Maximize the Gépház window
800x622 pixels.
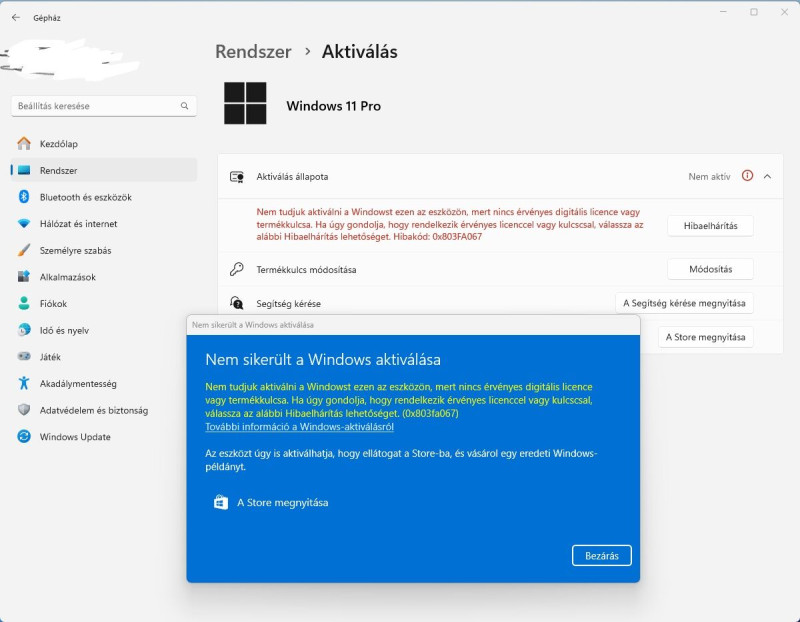[x=754, y=12]
